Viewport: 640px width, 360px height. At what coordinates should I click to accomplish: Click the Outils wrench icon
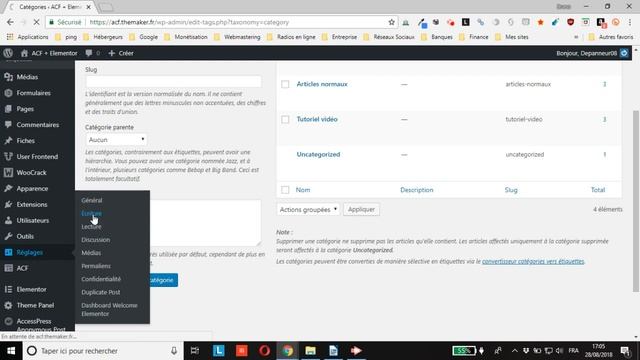(8, 236)
